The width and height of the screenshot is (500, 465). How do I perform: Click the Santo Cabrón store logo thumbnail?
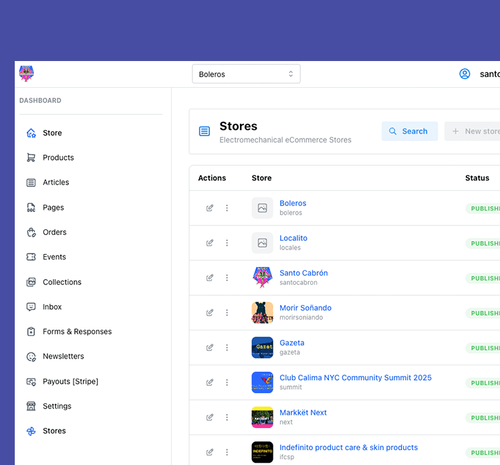click(x=262, y=278)
